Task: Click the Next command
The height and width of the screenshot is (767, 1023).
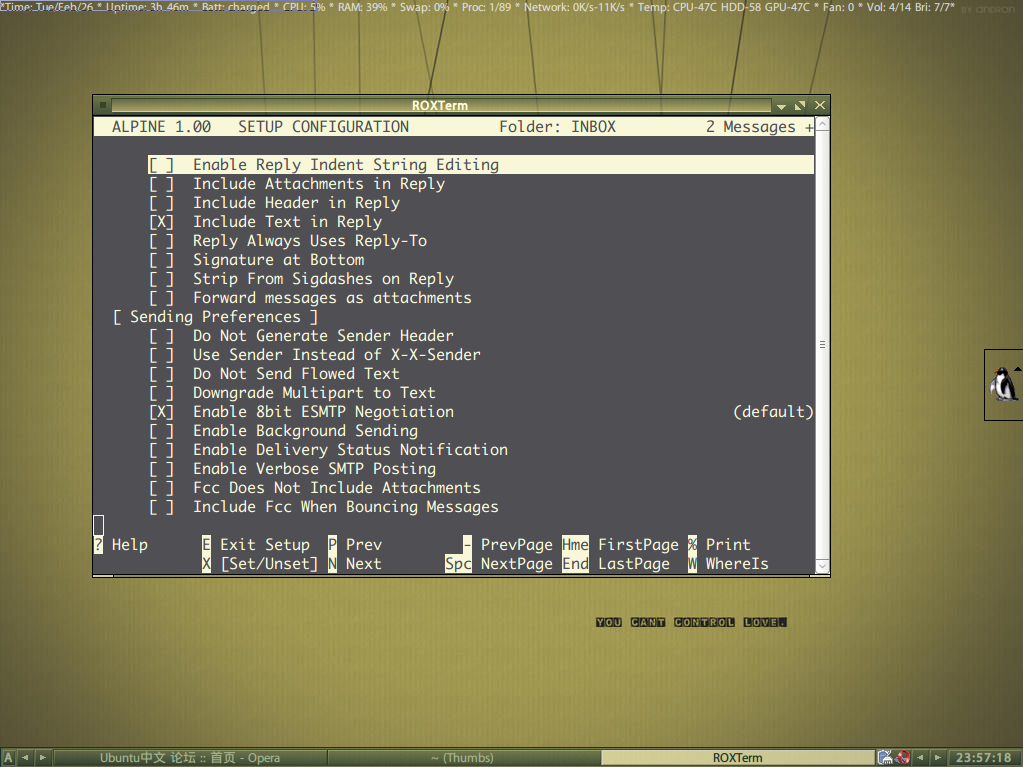Action: (x=355, y=564)
